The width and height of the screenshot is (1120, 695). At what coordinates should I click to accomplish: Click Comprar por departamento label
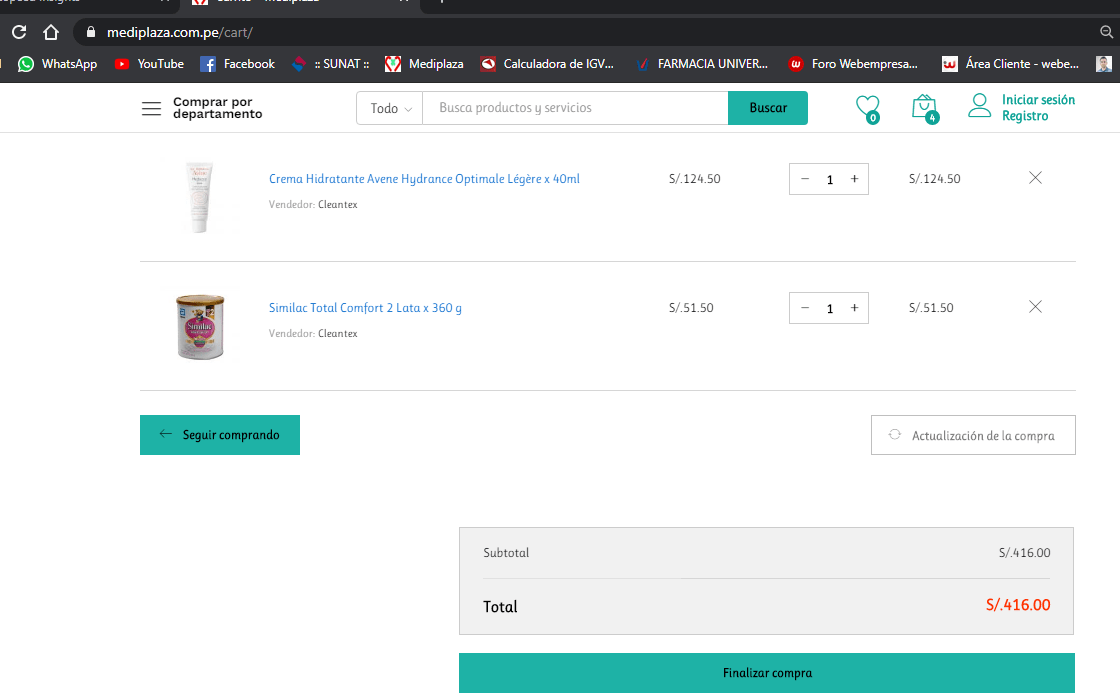point(218,108)
